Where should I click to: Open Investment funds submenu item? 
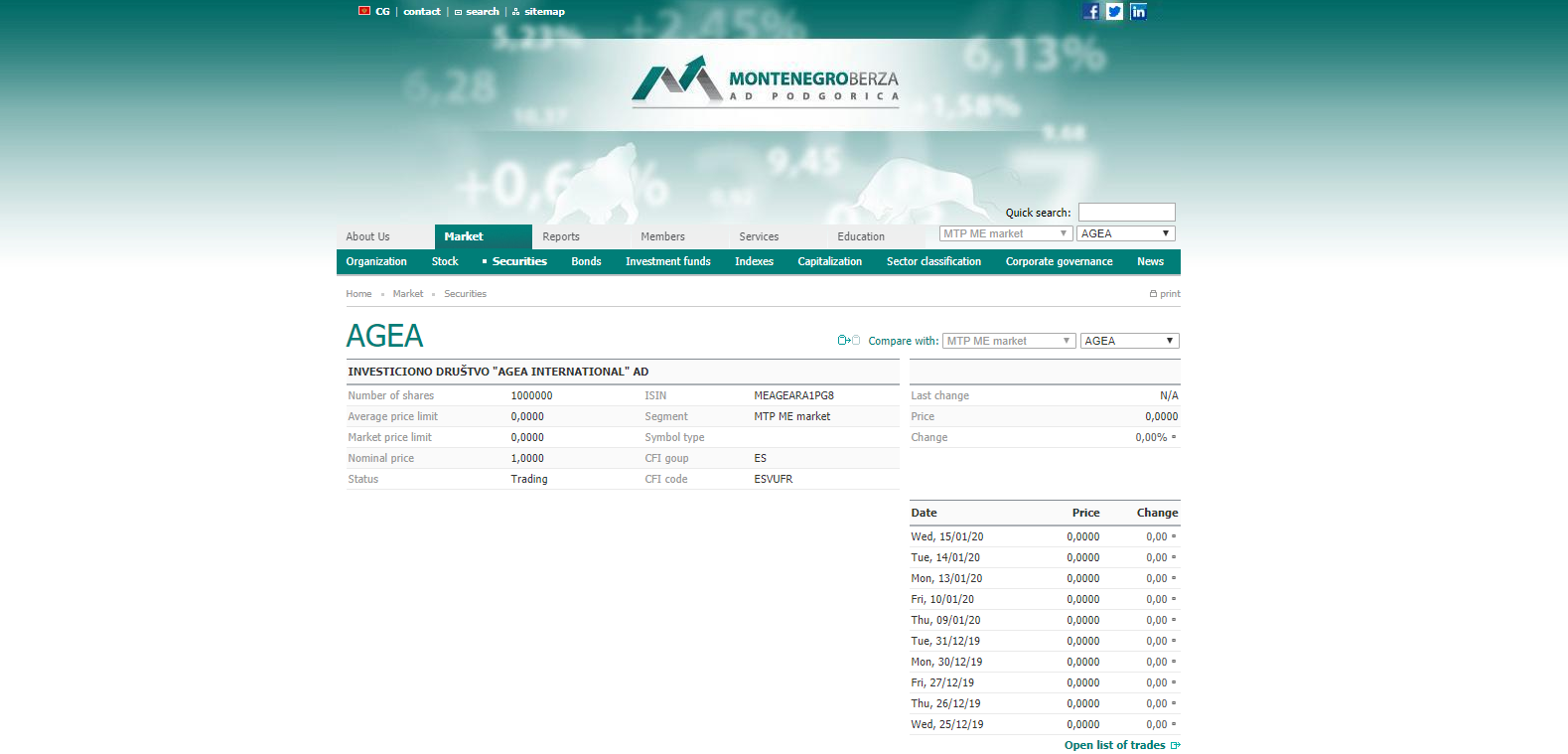pos(667,262)
